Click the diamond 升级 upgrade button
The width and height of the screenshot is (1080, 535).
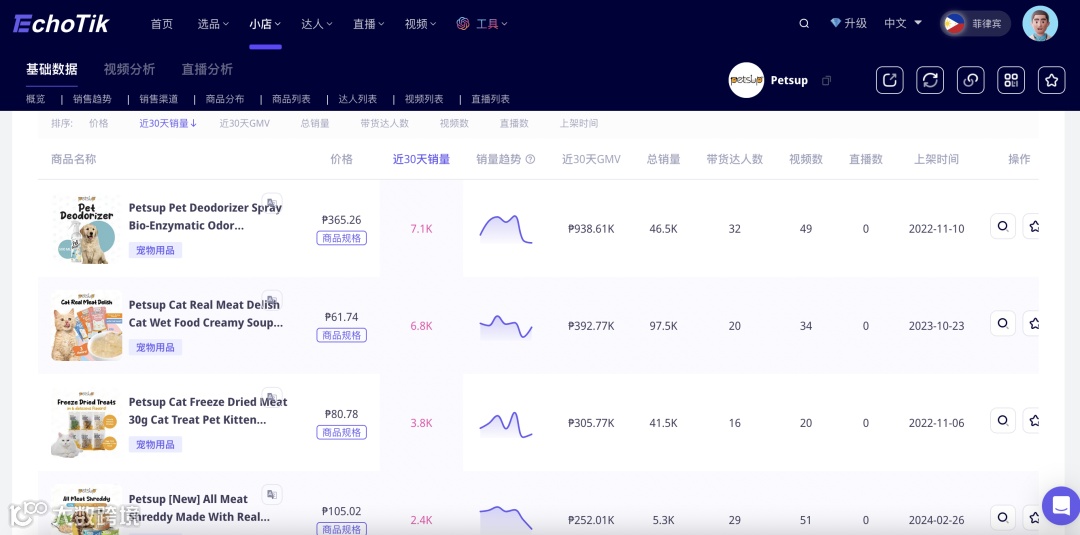[848, 23]
